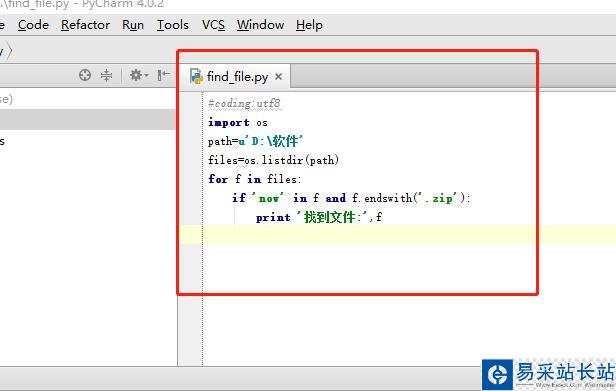Close the find_file.py tab
Screen dimensions: 616x391
(278, 76)
